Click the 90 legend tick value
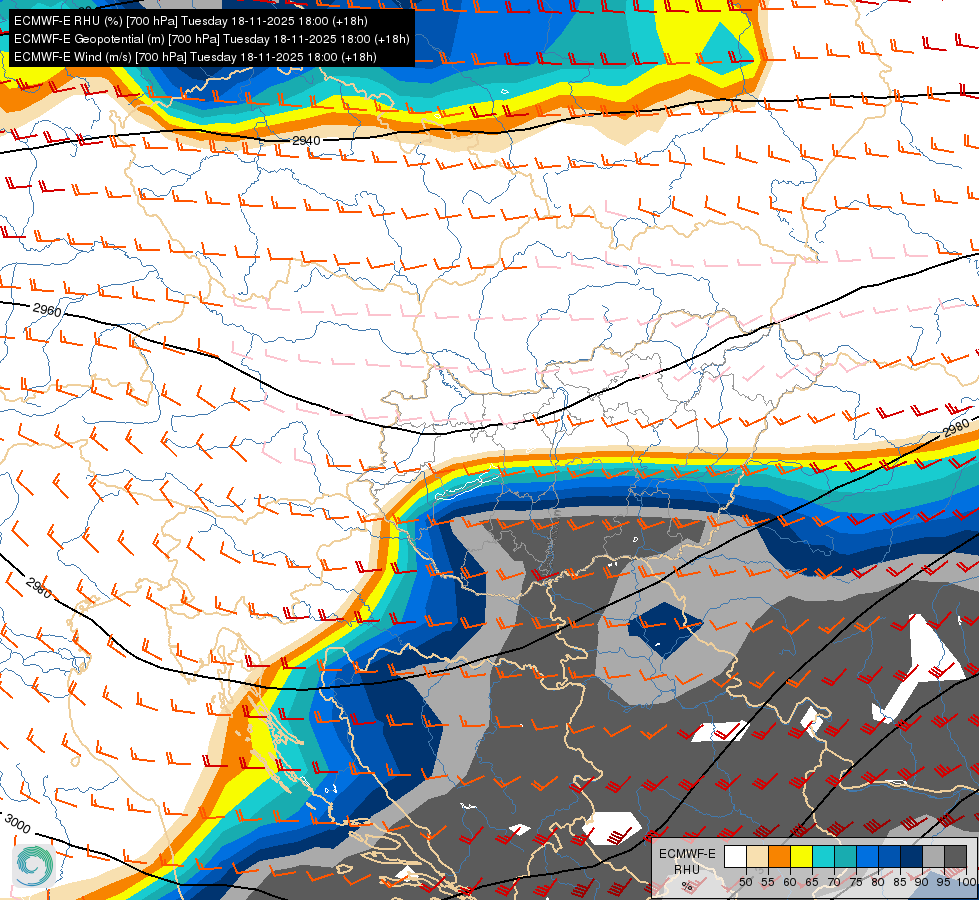979x900 pixels. 922,882
